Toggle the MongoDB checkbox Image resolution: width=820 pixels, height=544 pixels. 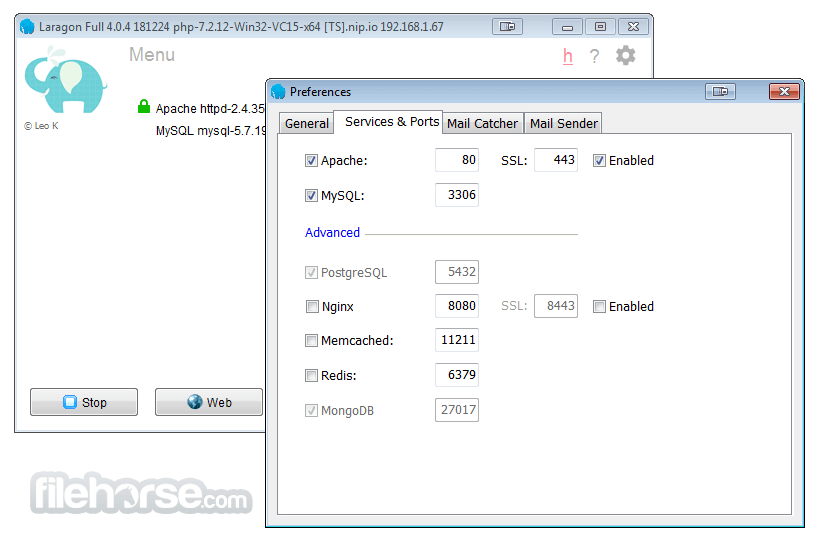[311, 411]
